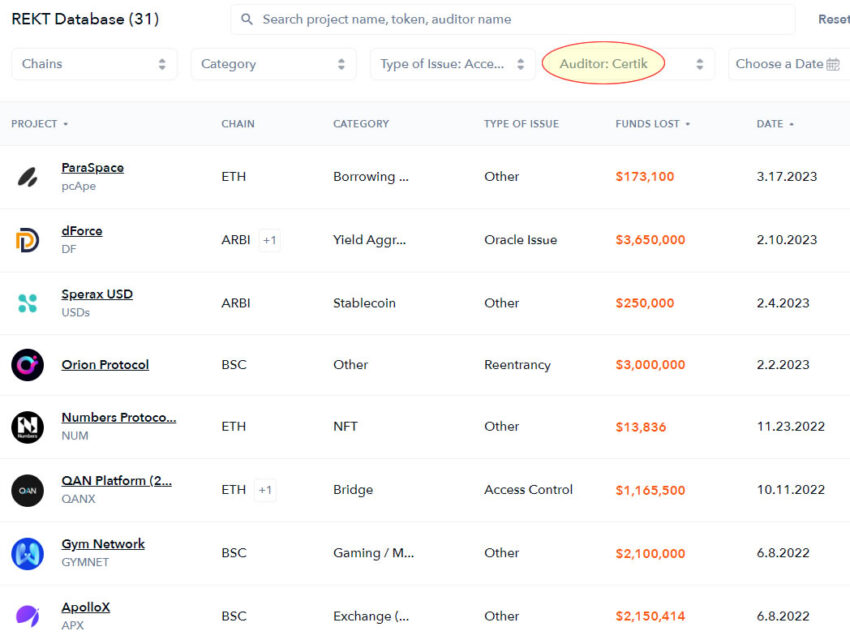The height and width of the screenshot is (644, 850).
Task: Click the ApolloX logo icon
Action: click(27, 616)
